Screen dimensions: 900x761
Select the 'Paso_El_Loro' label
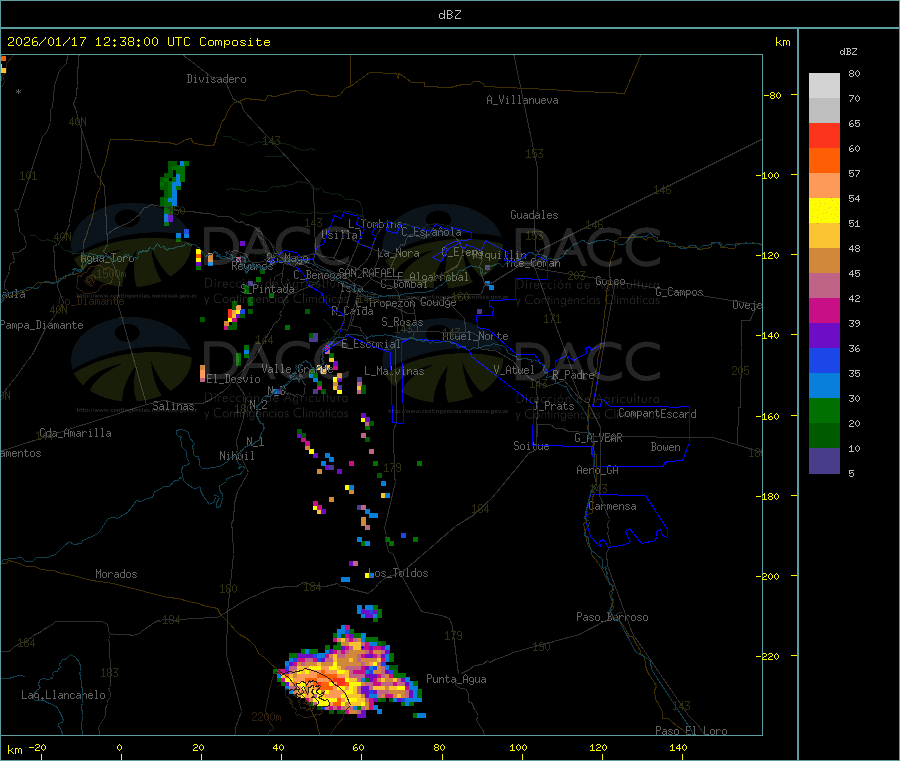click(692, 731)
